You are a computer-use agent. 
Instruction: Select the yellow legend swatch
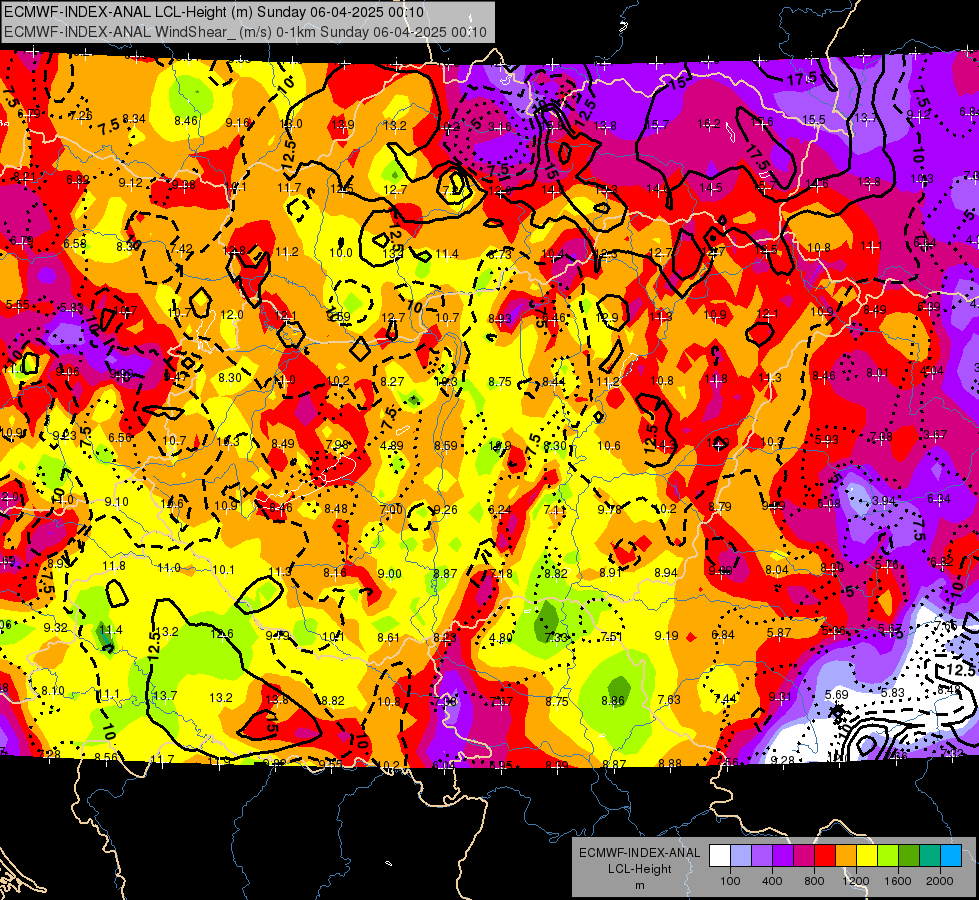click(867, 856)
